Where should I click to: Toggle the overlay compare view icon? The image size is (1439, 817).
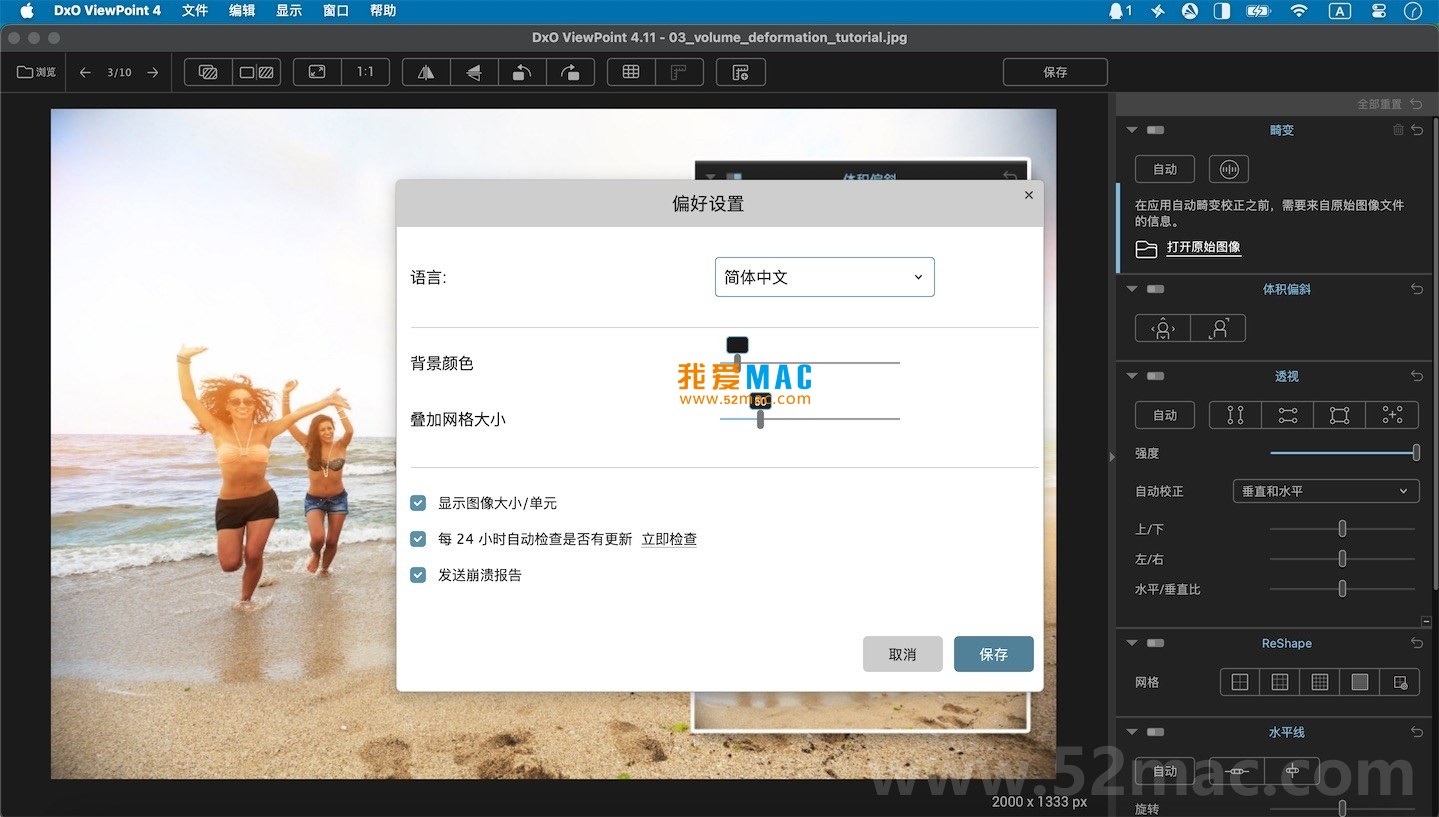pyautogui.click(x=208, y=72)
